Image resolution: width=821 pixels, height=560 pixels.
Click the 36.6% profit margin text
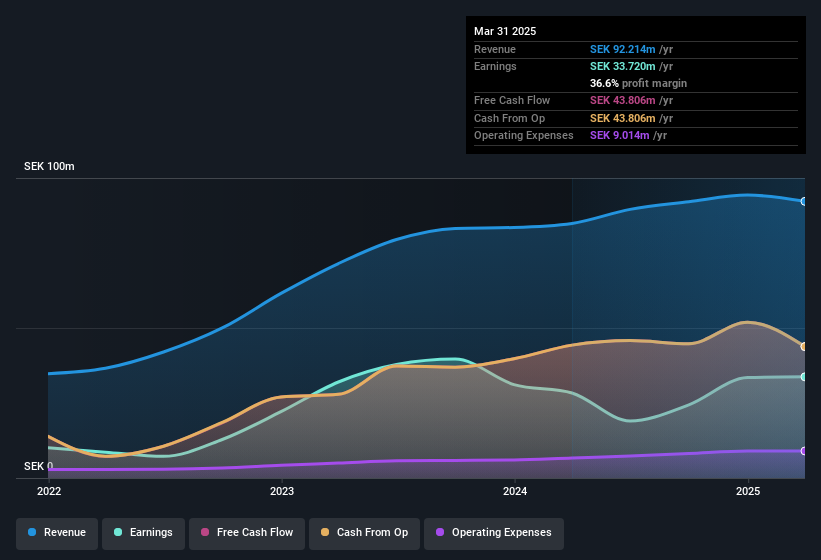(x=638, y=83)
